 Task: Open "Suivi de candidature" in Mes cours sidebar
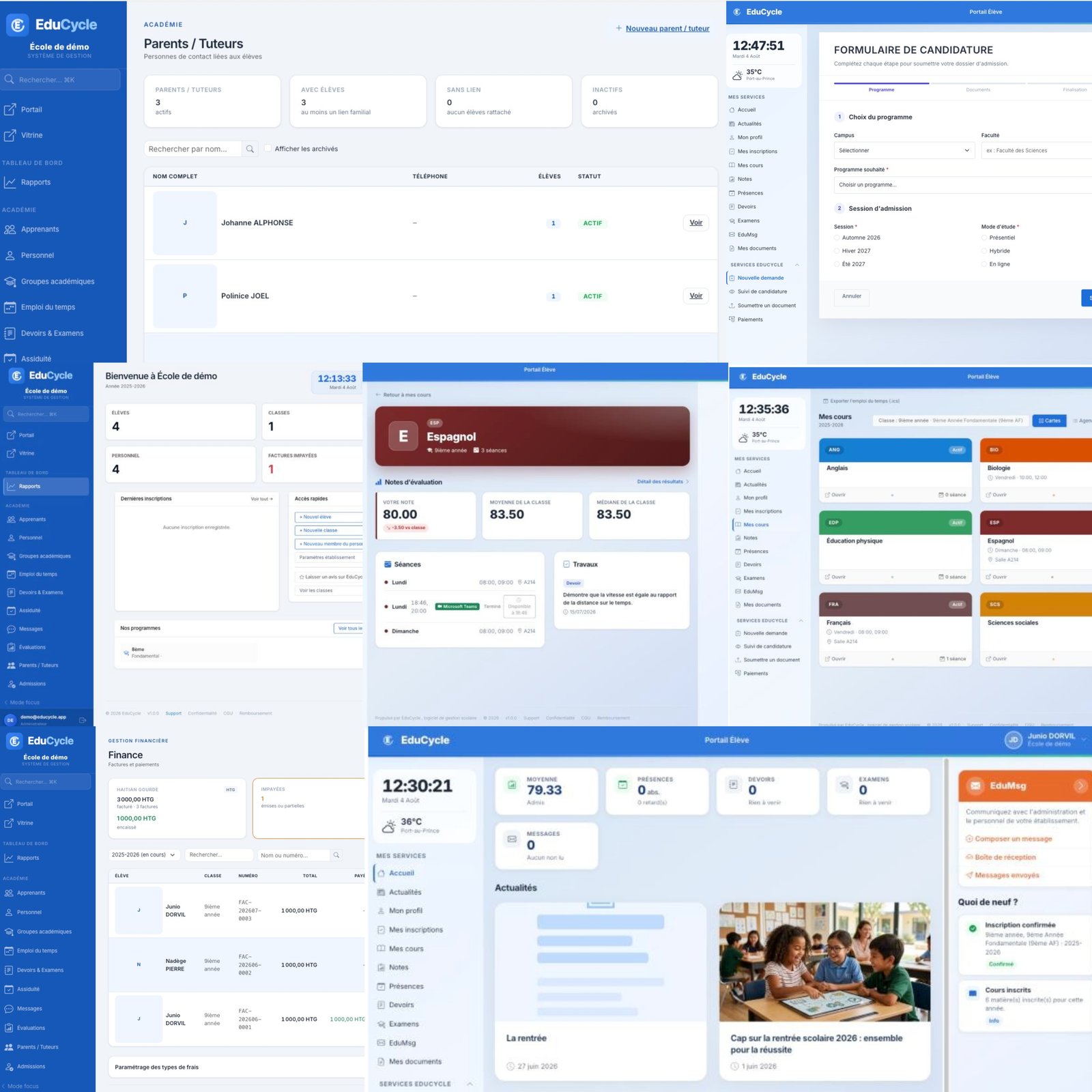767,646
